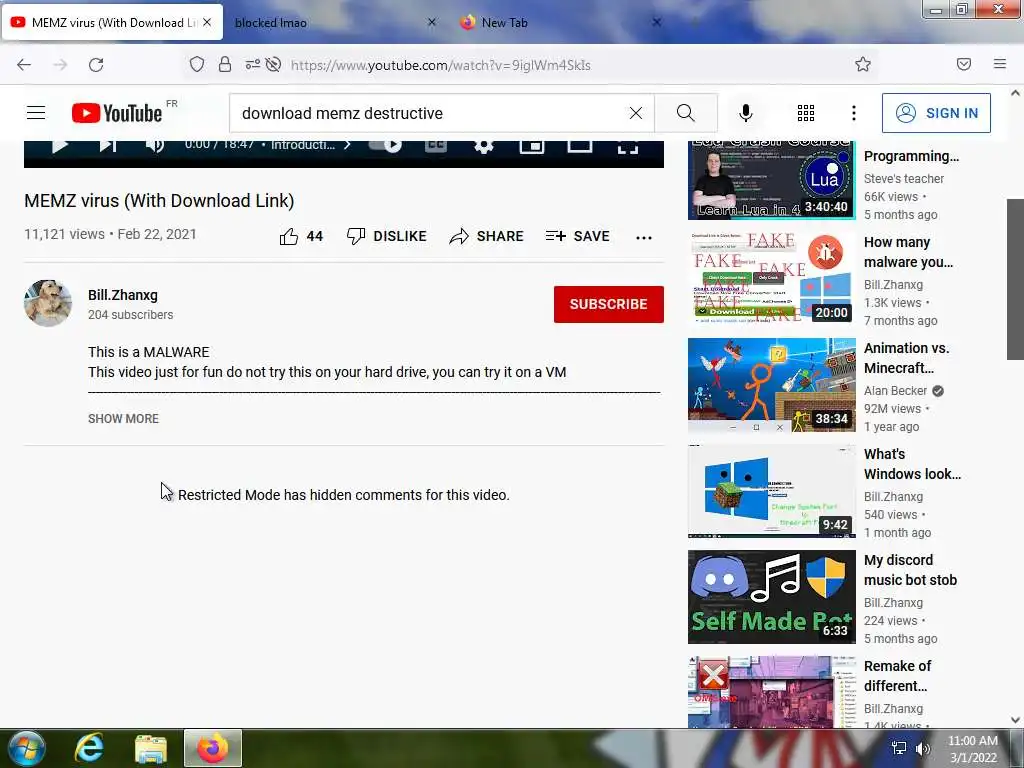Mute the video player volume icon
1024x768 pixels.
coord(155,145)
